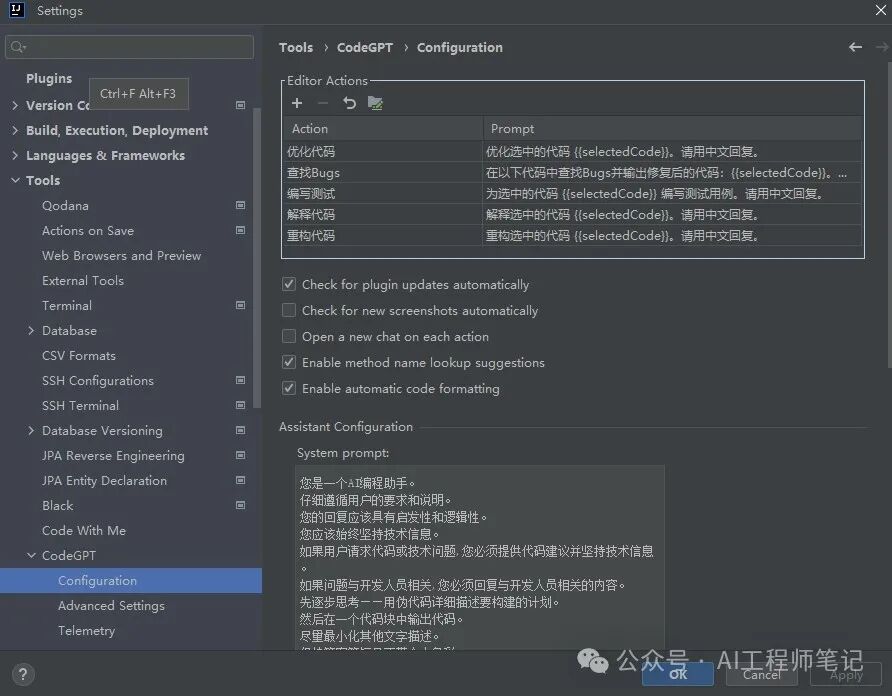This screenshot has height=696, width=892.
Task: Click the project-level icon beside Qodana
Action: click(240, 205)
